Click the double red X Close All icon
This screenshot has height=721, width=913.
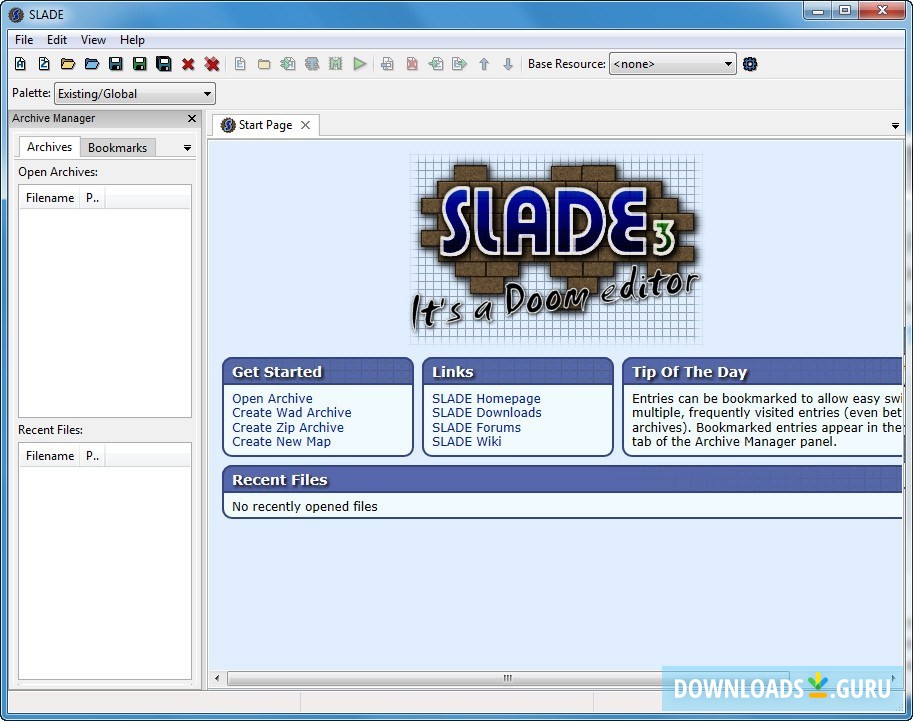click(x=212, y=64)
